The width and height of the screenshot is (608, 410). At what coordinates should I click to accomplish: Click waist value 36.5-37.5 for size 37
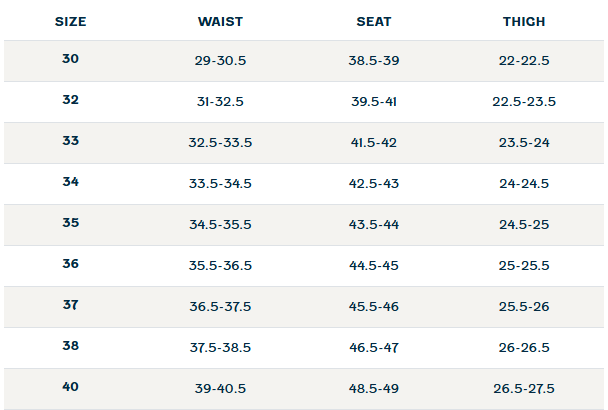point(220,307)
